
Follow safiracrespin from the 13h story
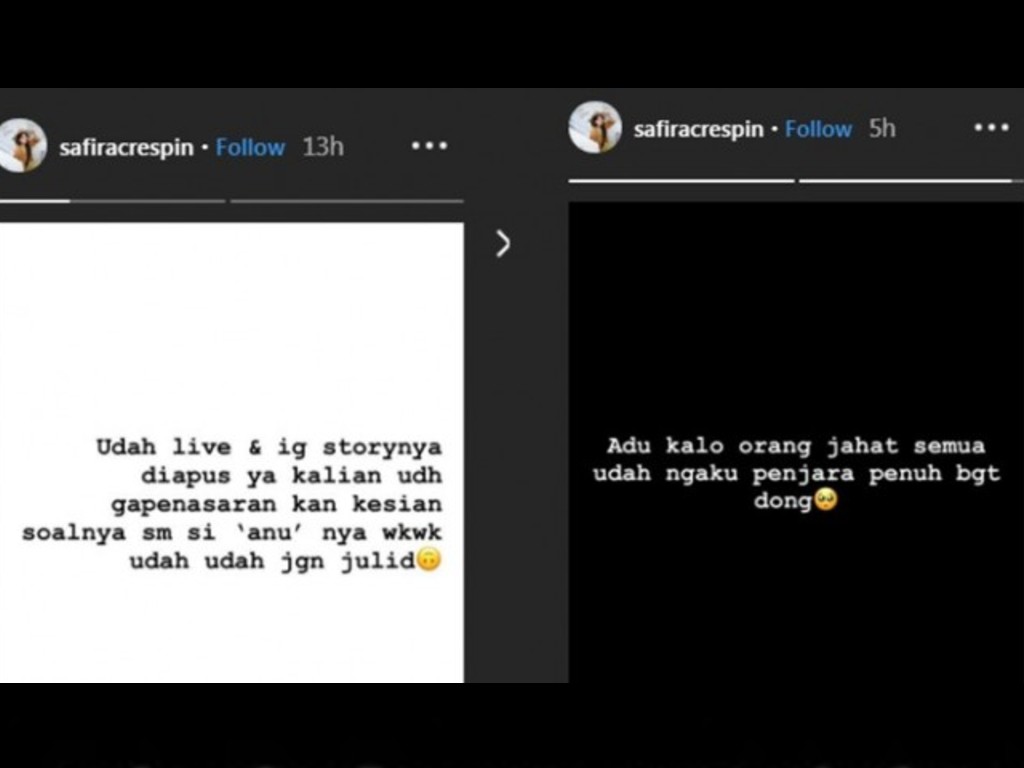(250, 147)
